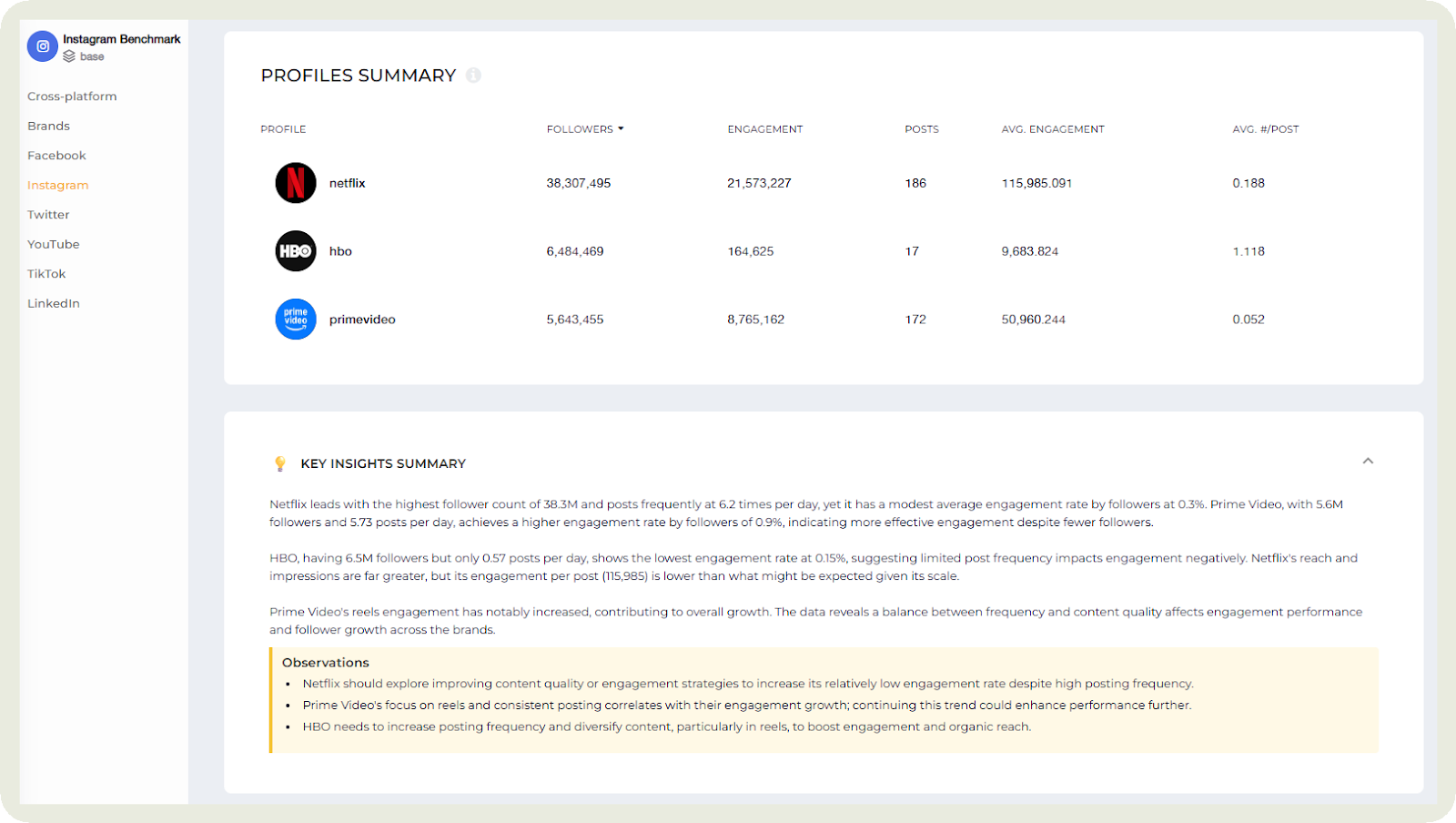Screen dimensions: 1456x823
Task: Click the lightbulb icon in Key Insights Summary
Action: coord(279,462)
